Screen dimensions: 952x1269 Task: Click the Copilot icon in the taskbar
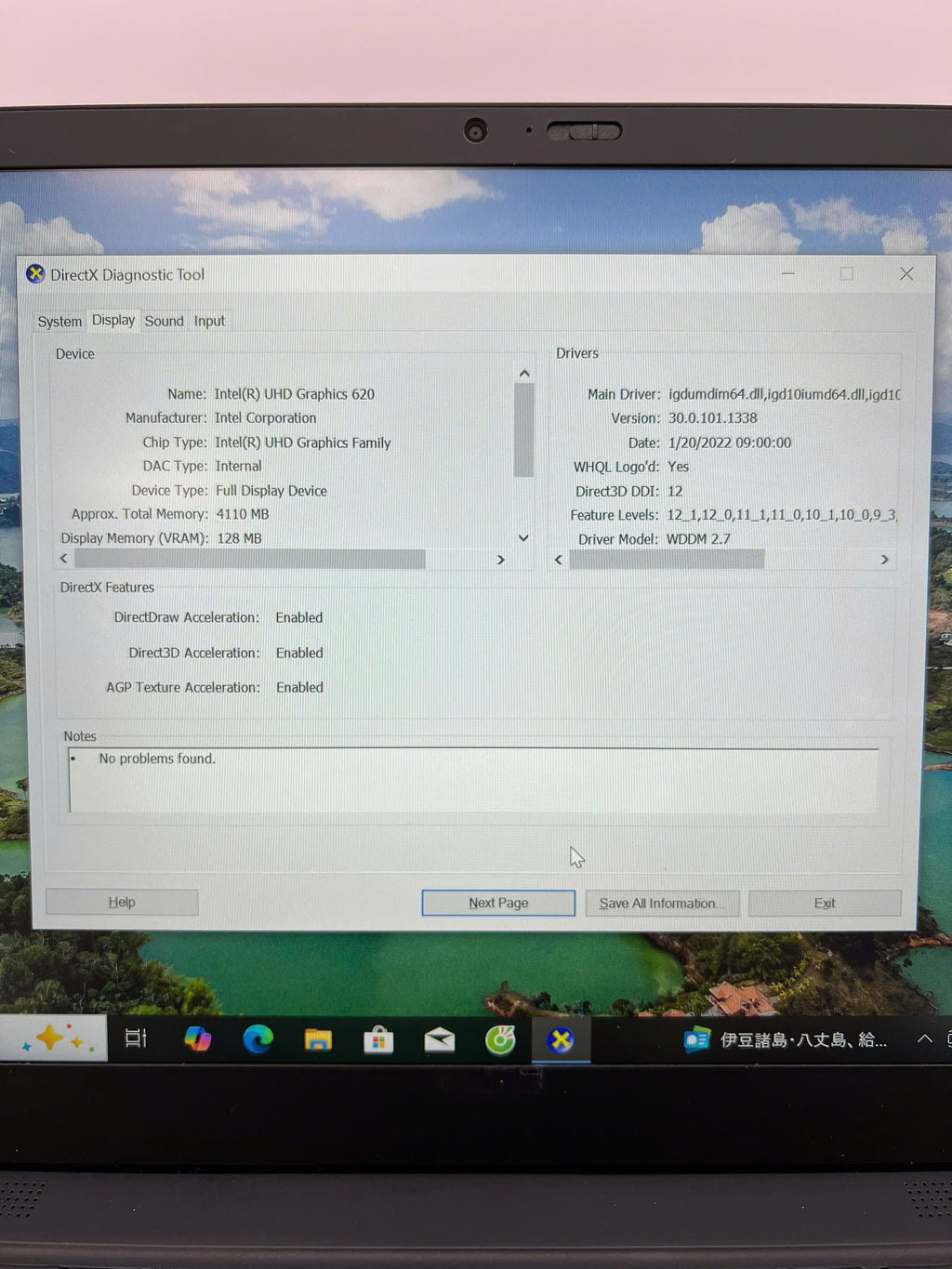pyautogui.click(x=197, y=1038)
